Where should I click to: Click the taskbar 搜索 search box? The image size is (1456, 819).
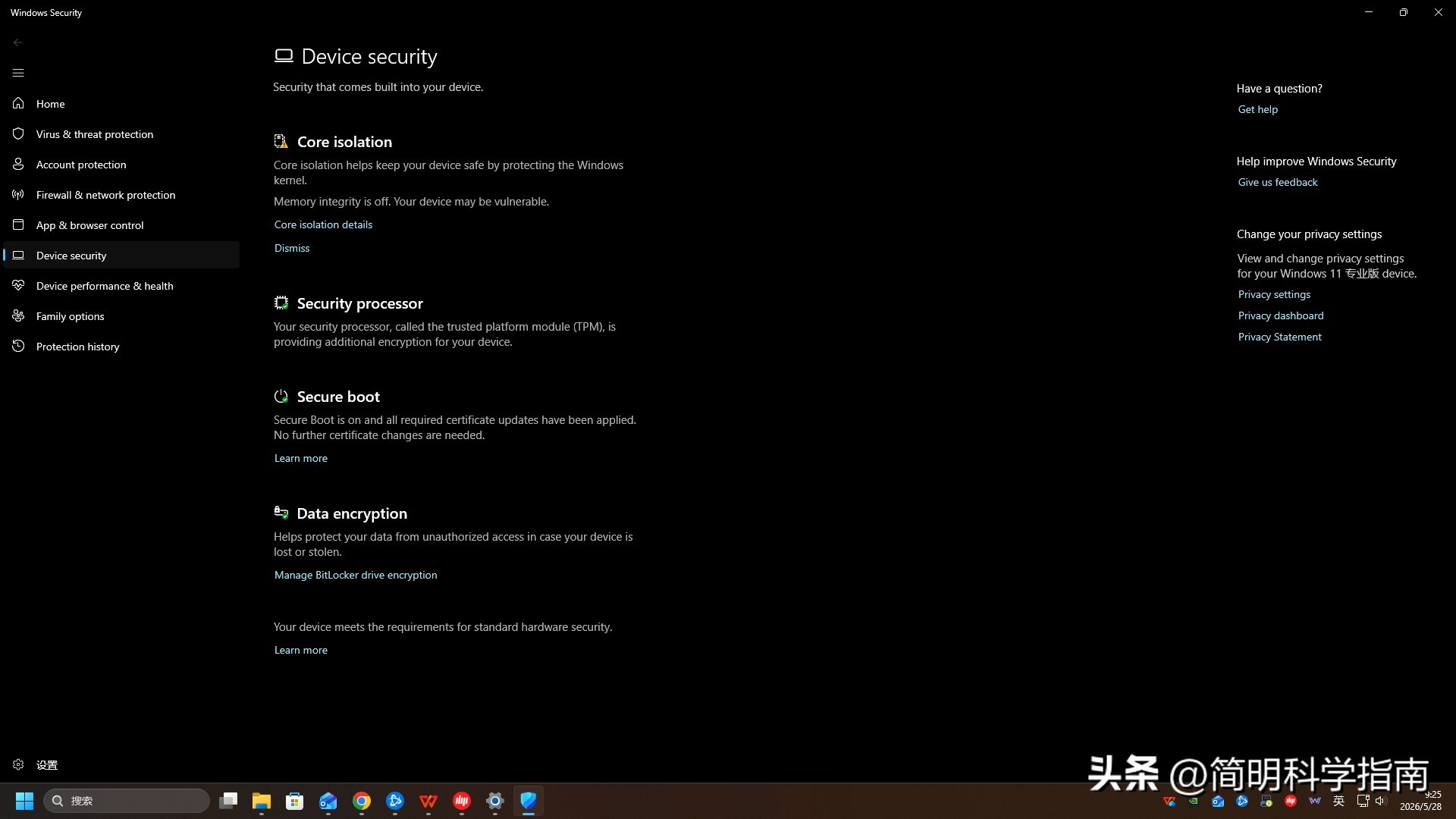click(126, 801)
